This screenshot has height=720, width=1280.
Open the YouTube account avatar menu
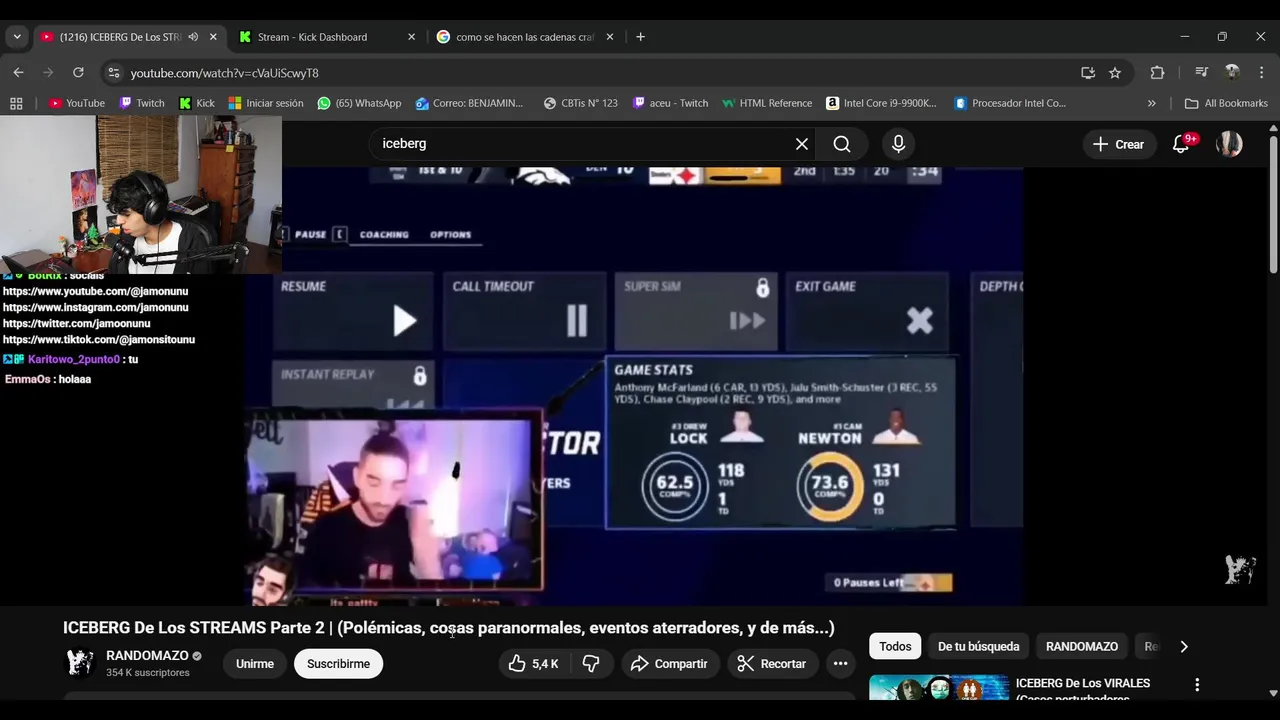pos(1229,144)
